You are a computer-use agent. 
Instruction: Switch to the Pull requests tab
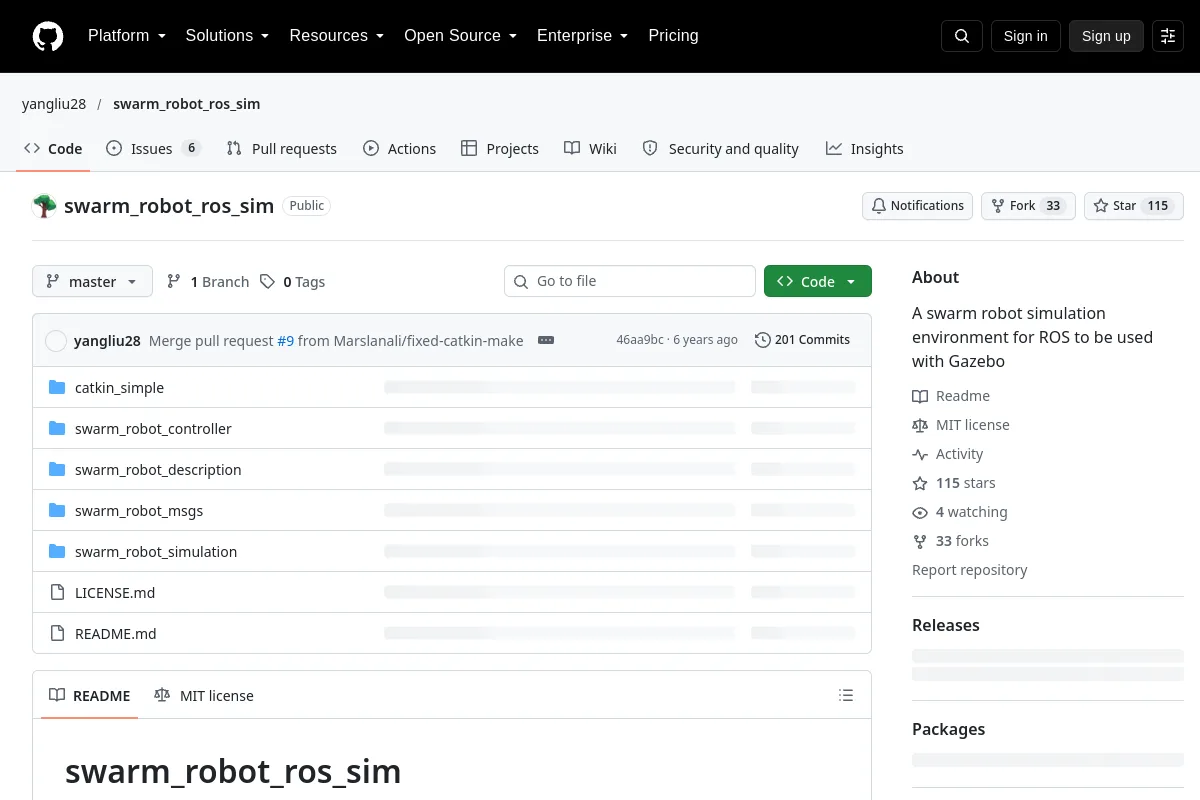click(x=282, y=149)
